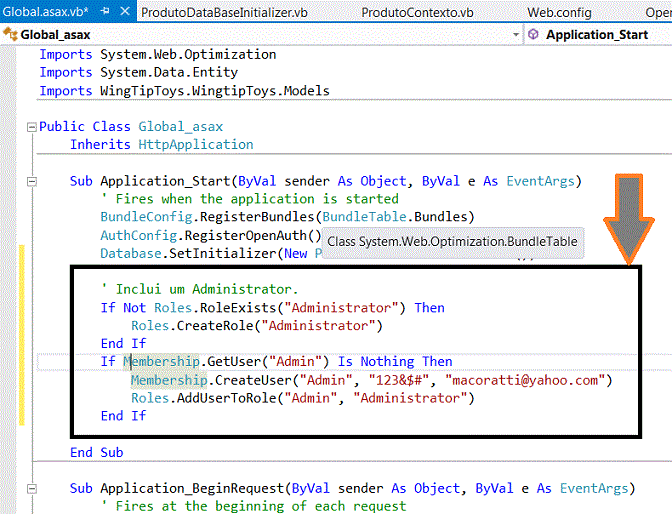
Task: Click the HttpApplication type name
Action: (196, 144)
